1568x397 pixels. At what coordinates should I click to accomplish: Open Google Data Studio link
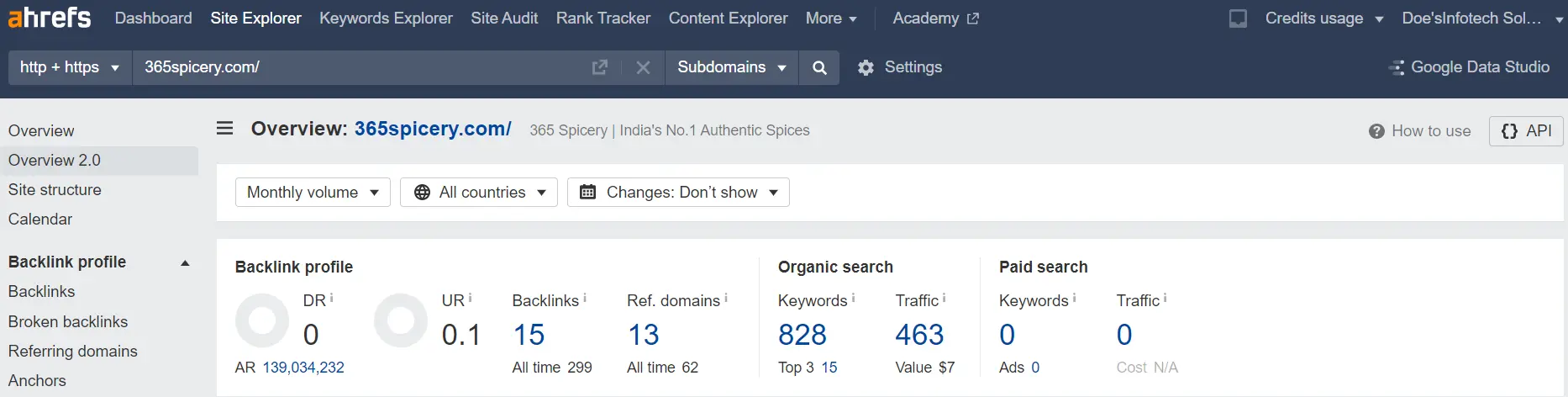click(x=1480, y=67)
